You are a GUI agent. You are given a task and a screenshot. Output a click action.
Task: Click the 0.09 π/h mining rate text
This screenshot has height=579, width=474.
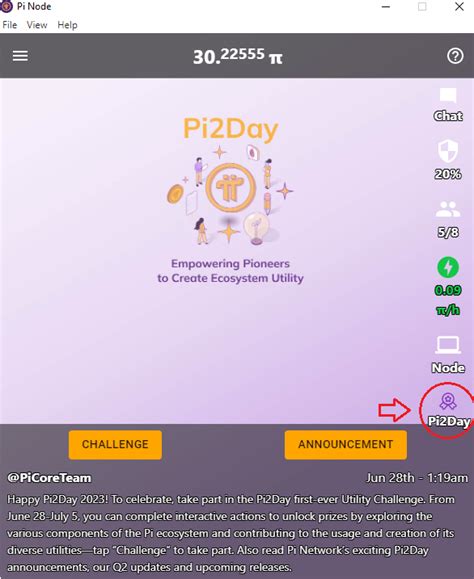[x=448, y=300]
